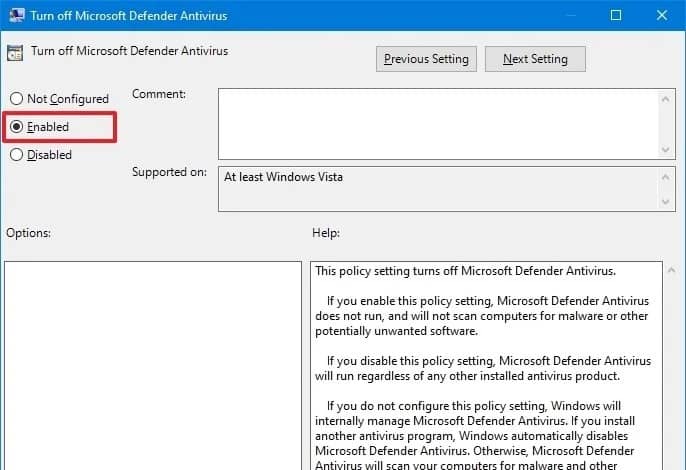Close the Turn off Defender Antivirus window
Screen dimensions: 686x470
point(662,15)
